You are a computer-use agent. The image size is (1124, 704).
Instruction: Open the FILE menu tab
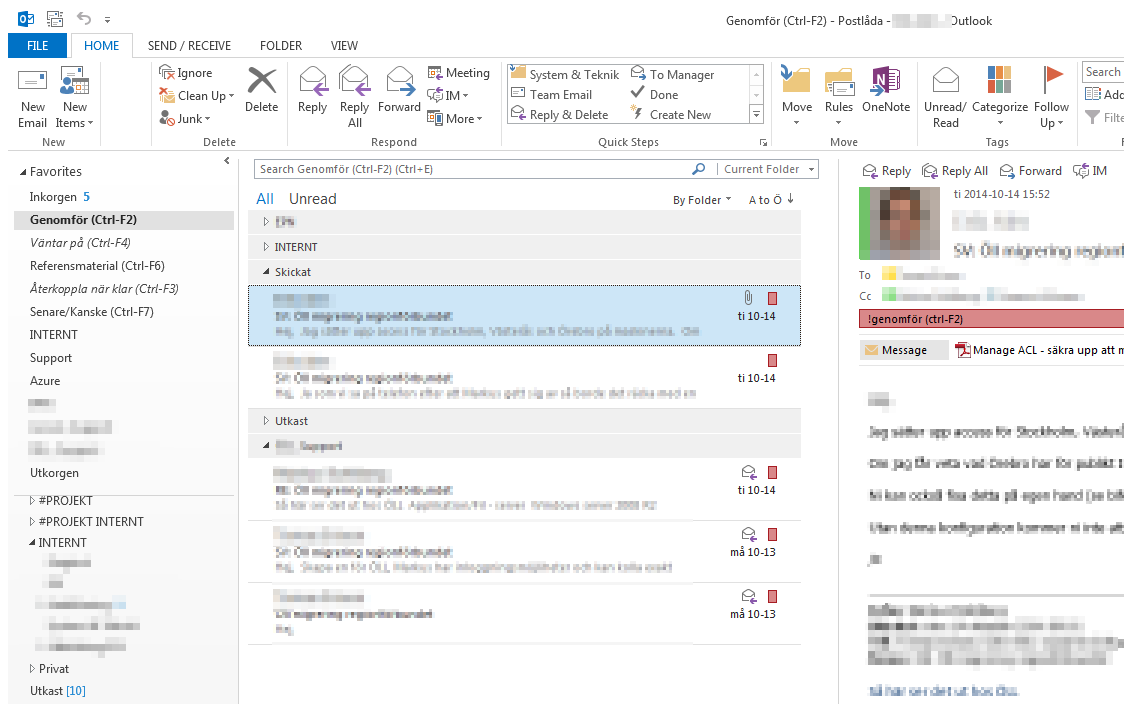37,46
